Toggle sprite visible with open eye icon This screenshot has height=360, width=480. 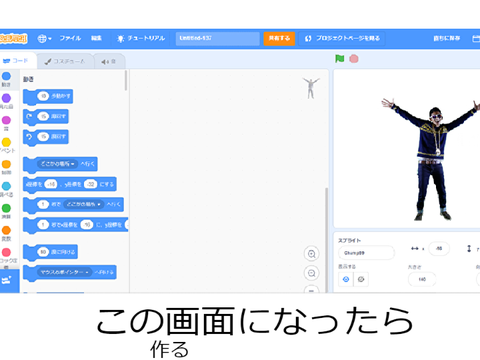(346, 279)
